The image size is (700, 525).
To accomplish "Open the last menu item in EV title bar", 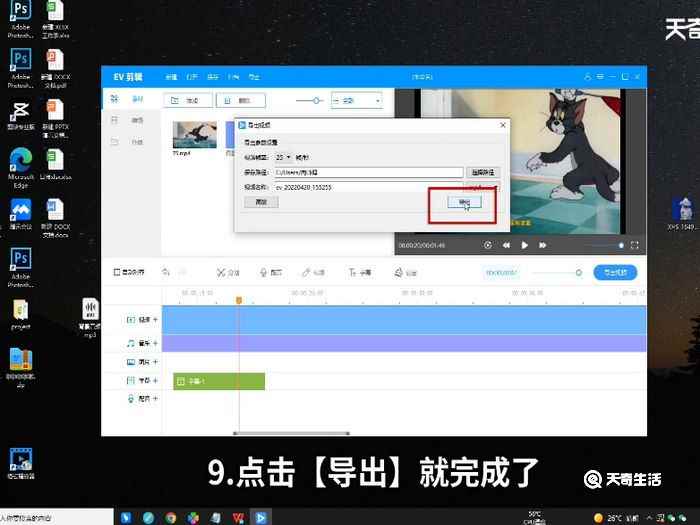I will [x=254, y=77].
